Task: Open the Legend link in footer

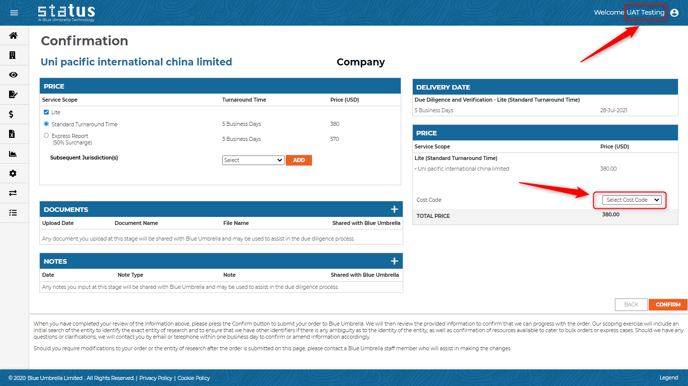Action: click(x=668, y=378)
